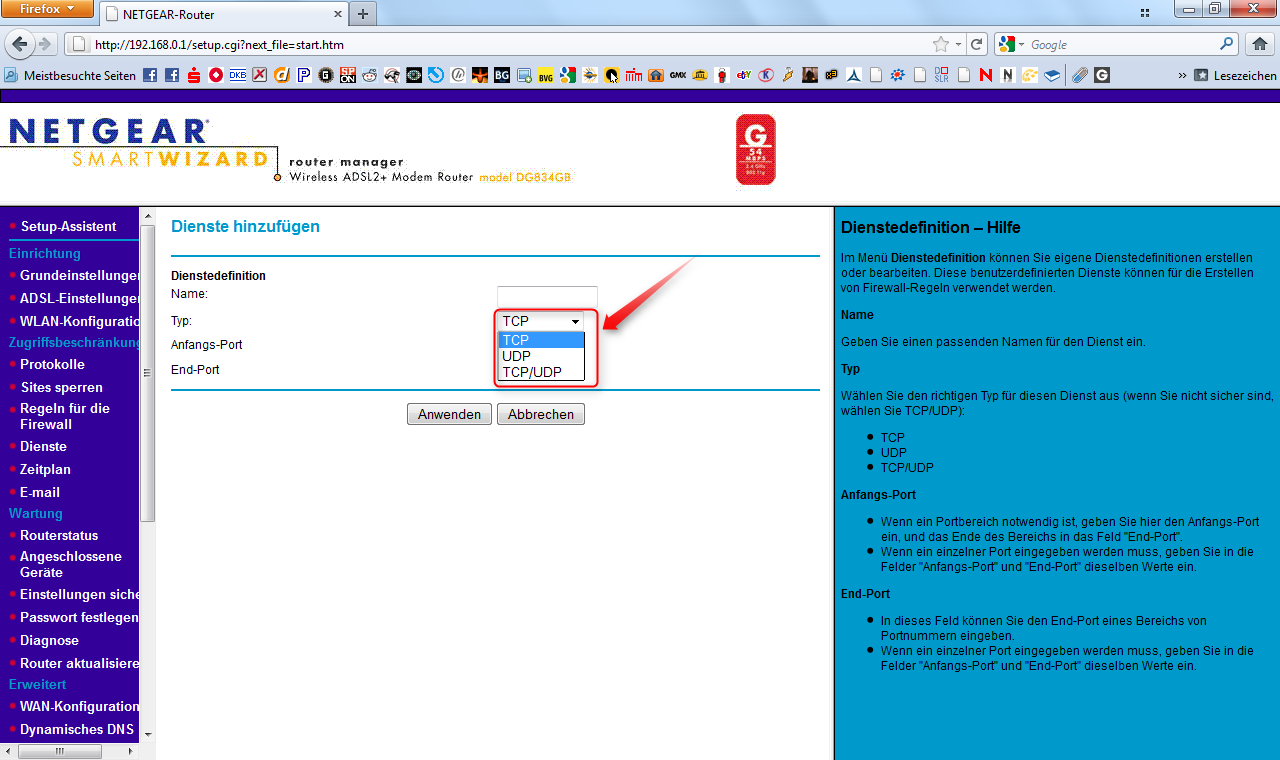
Task: Click the Abbrechen button
Action: pos(540,413)
